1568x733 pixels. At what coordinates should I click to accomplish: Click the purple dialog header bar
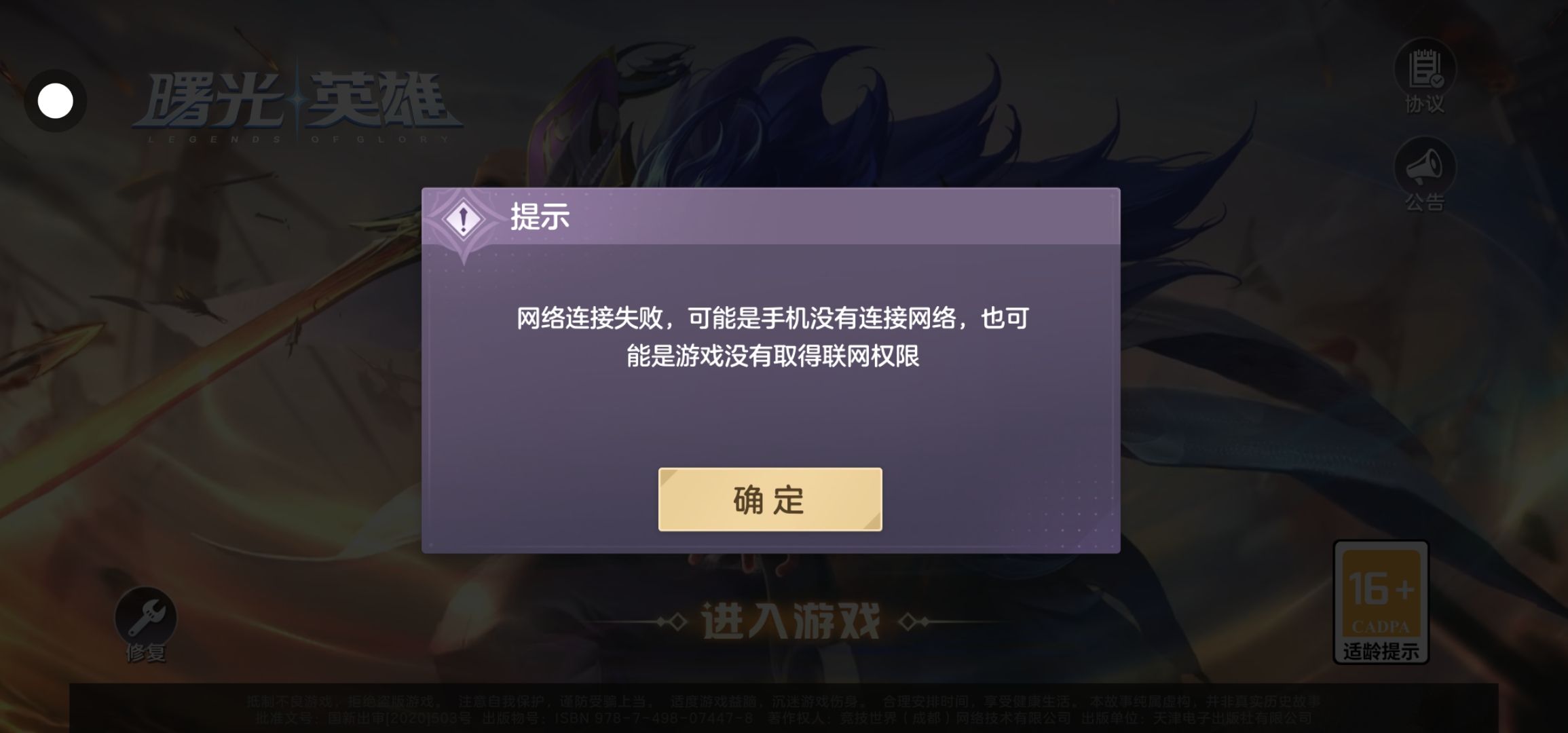[x=770, y=217]
